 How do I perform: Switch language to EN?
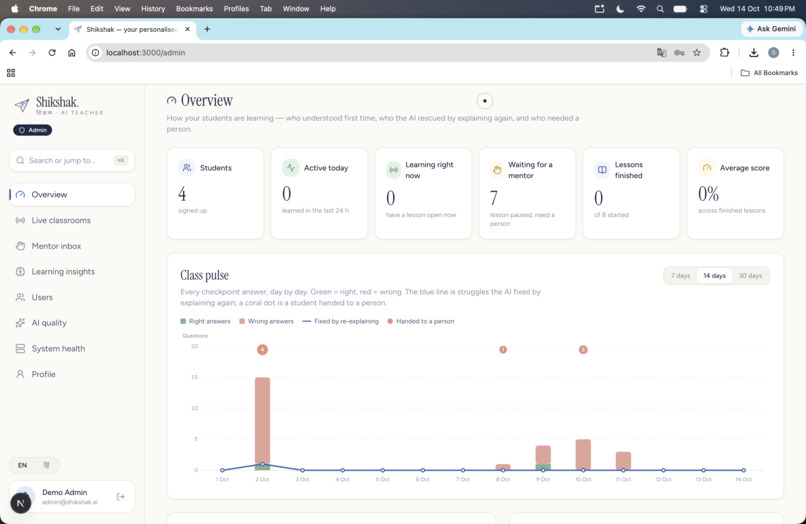(23, 465)
